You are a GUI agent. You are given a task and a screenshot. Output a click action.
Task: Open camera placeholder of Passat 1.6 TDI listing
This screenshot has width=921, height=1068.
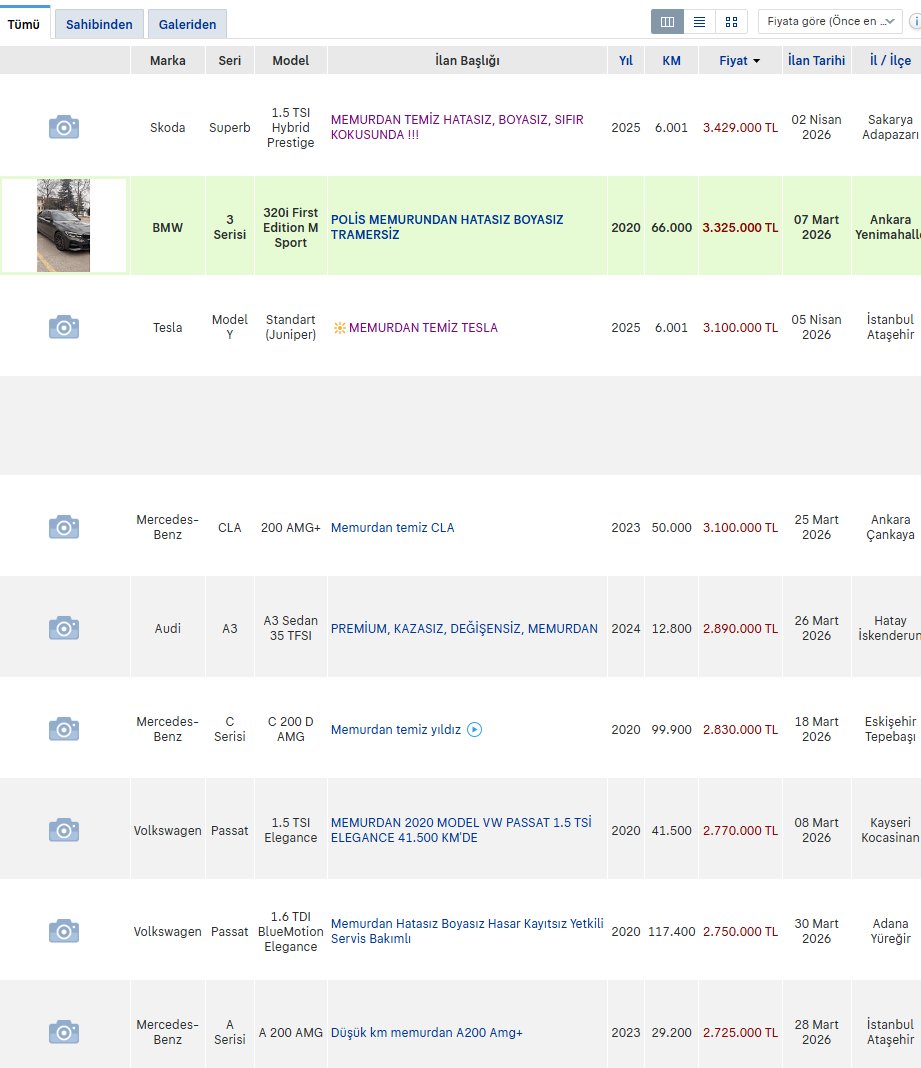[64, 931]
